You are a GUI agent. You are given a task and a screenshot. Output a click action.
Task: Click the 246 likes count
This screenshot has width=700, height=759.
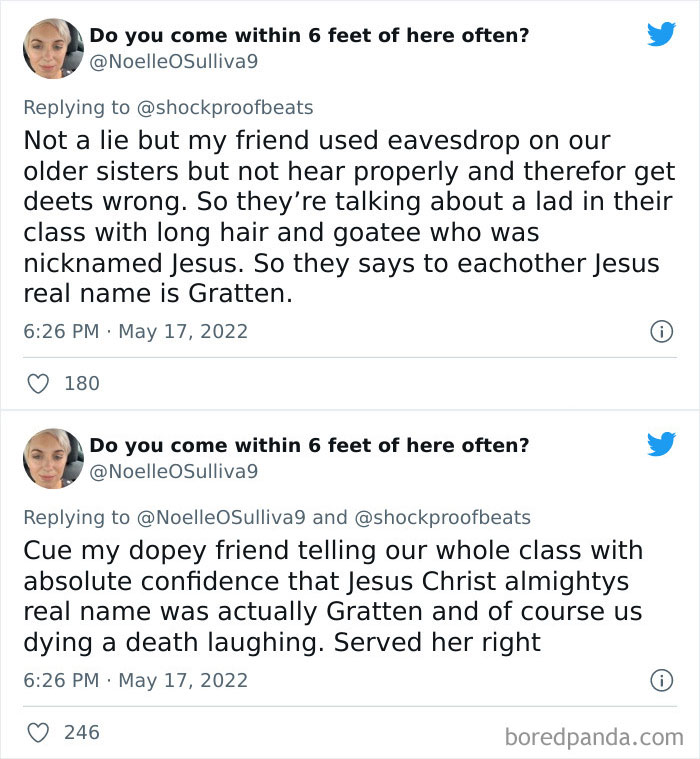(x=82, y=733)
